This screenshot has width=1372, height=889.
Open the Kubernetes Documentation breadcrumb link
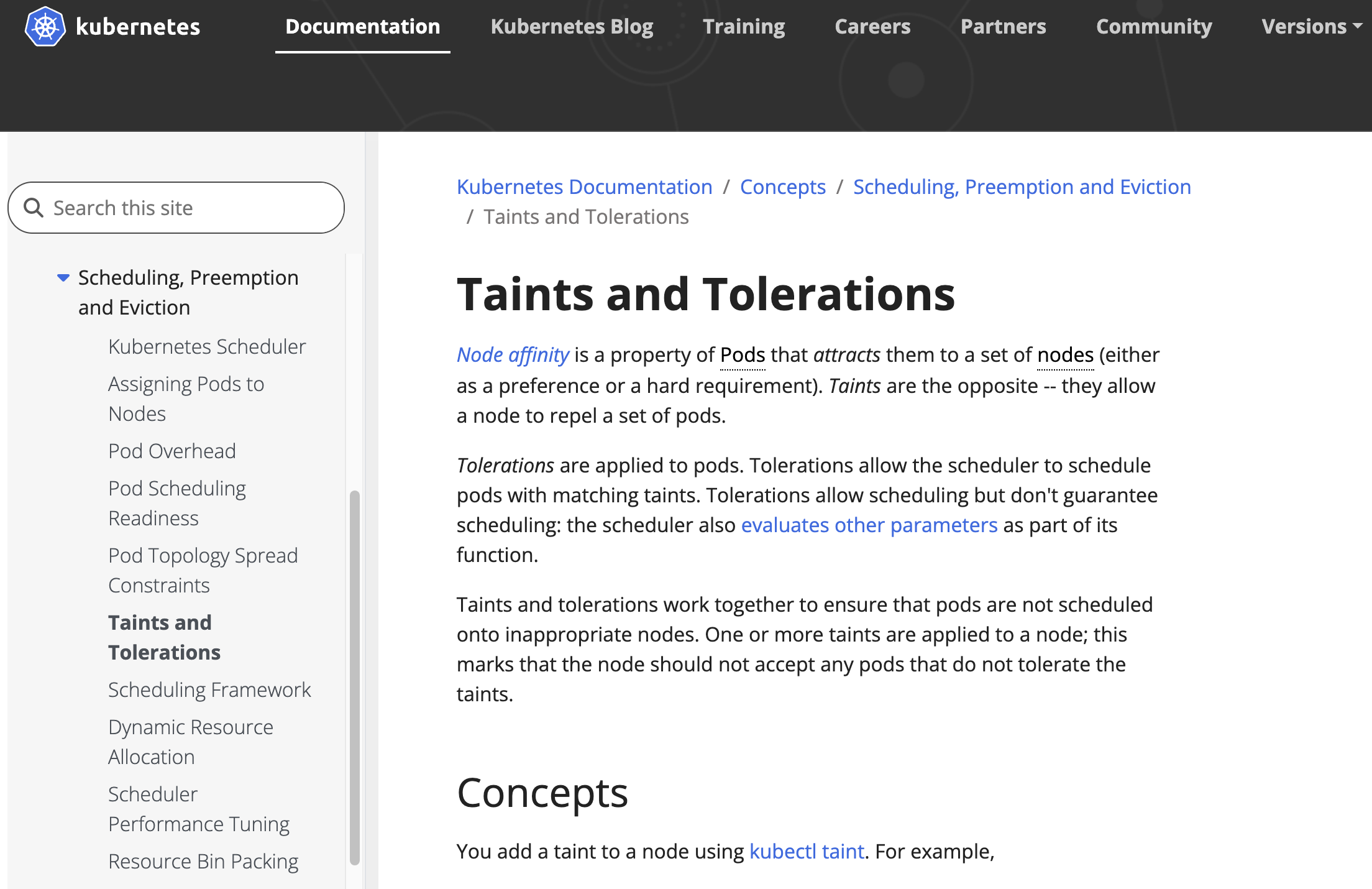point(584,187)
